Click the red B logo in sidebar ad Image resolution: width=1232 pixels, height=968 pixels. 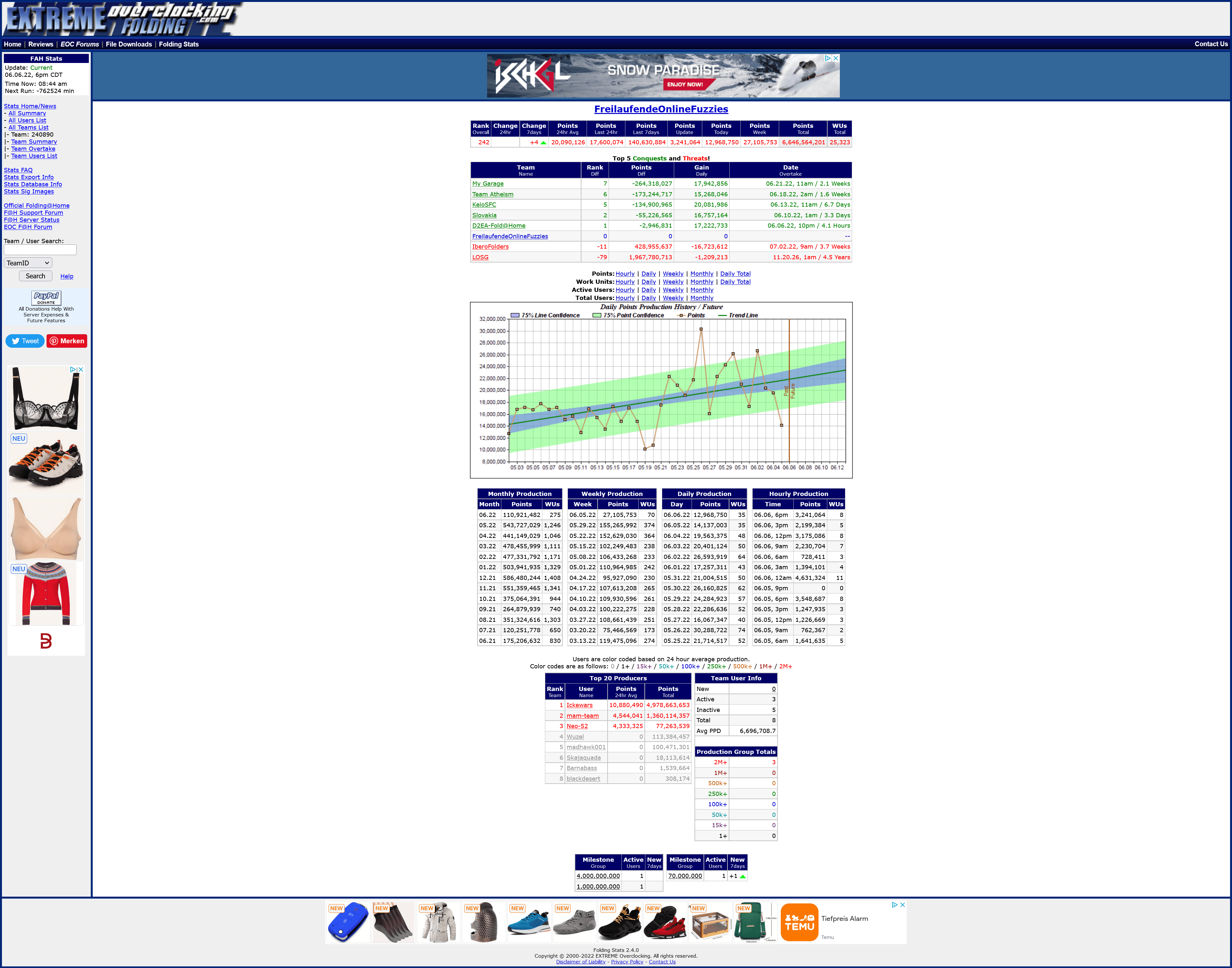point(46,641)
